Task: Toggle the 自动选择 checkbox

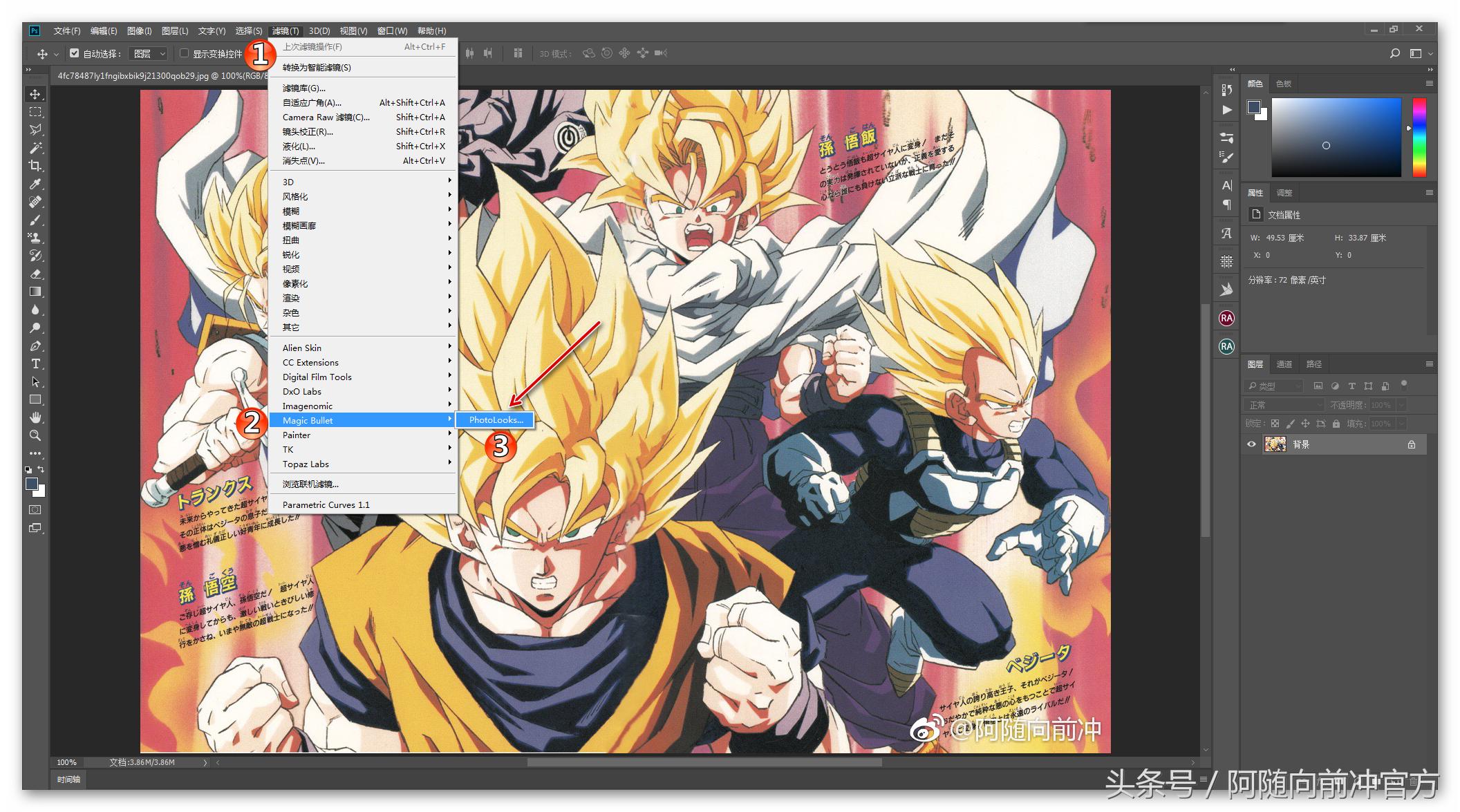Action: [75, 53]
